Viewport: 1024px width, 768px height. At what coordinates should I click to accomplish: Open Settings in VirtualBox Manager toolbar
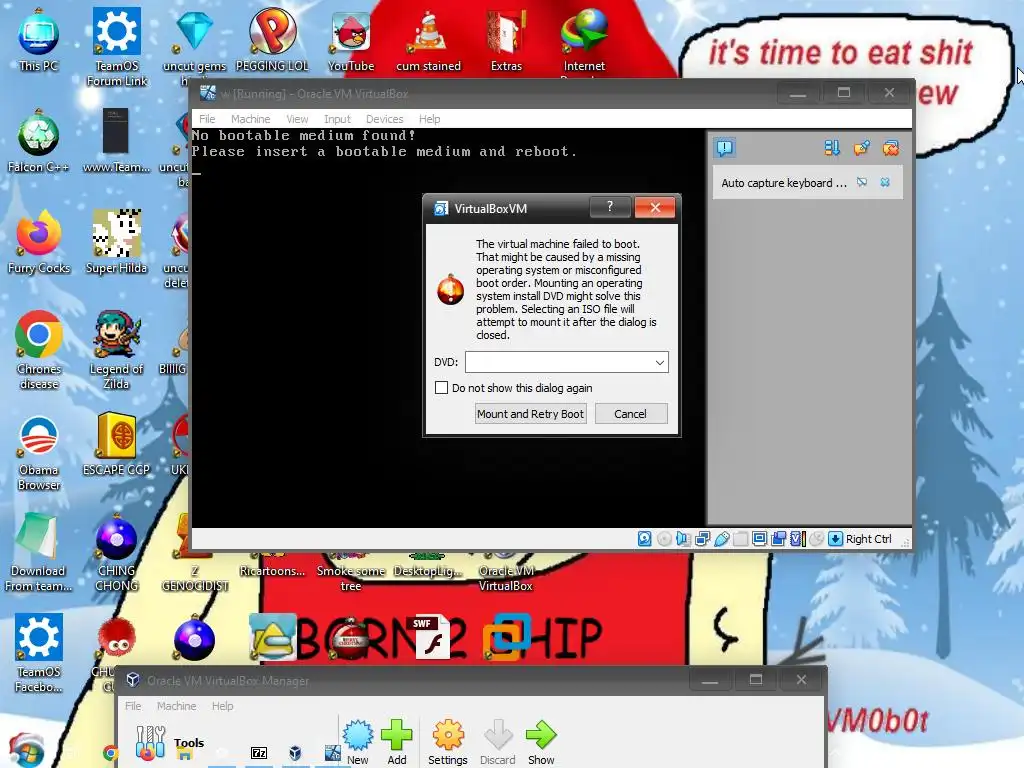click(x=448, y=742)
